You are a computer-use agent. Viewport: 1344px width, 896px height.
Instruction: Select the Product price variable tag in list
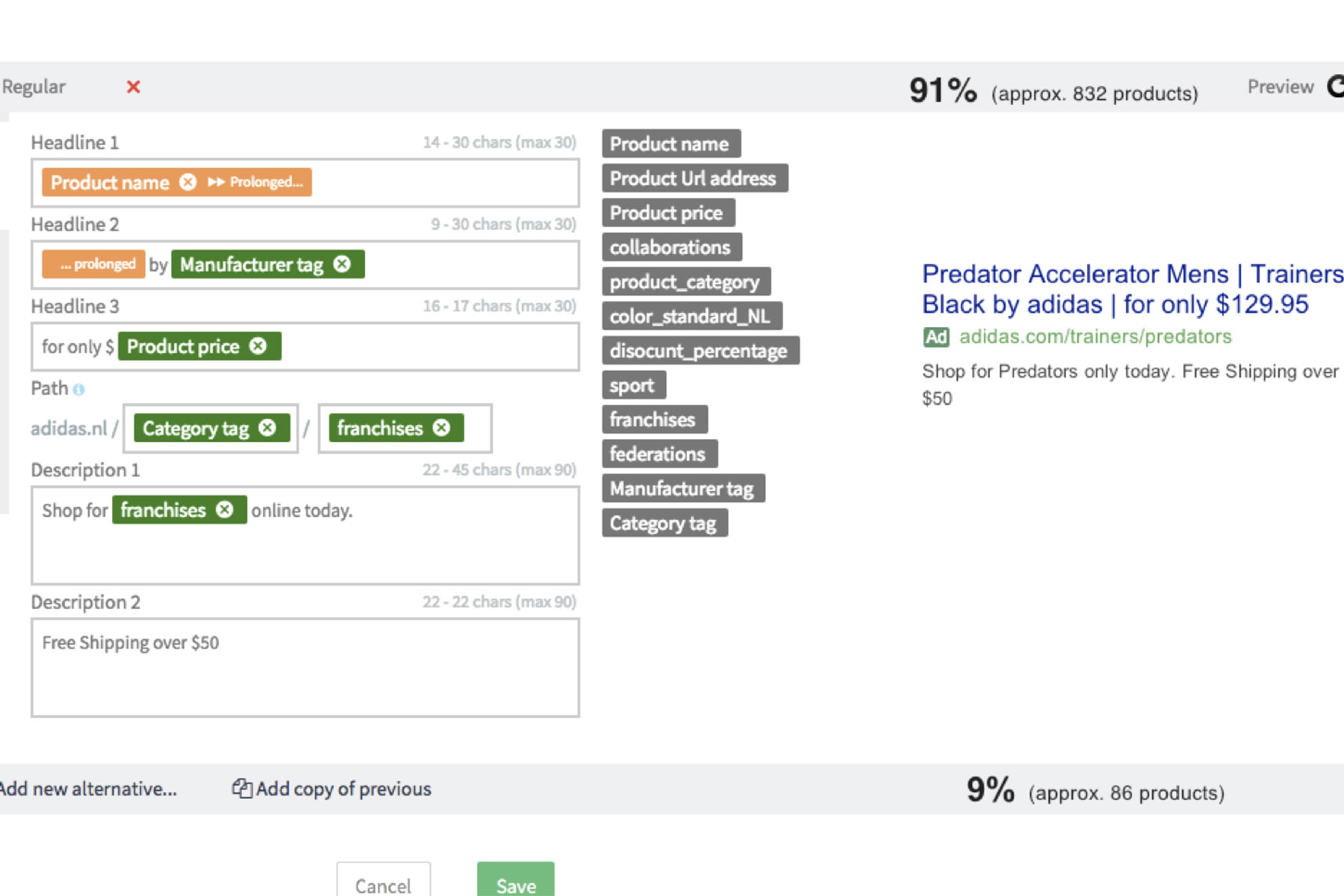pos(668,213)
